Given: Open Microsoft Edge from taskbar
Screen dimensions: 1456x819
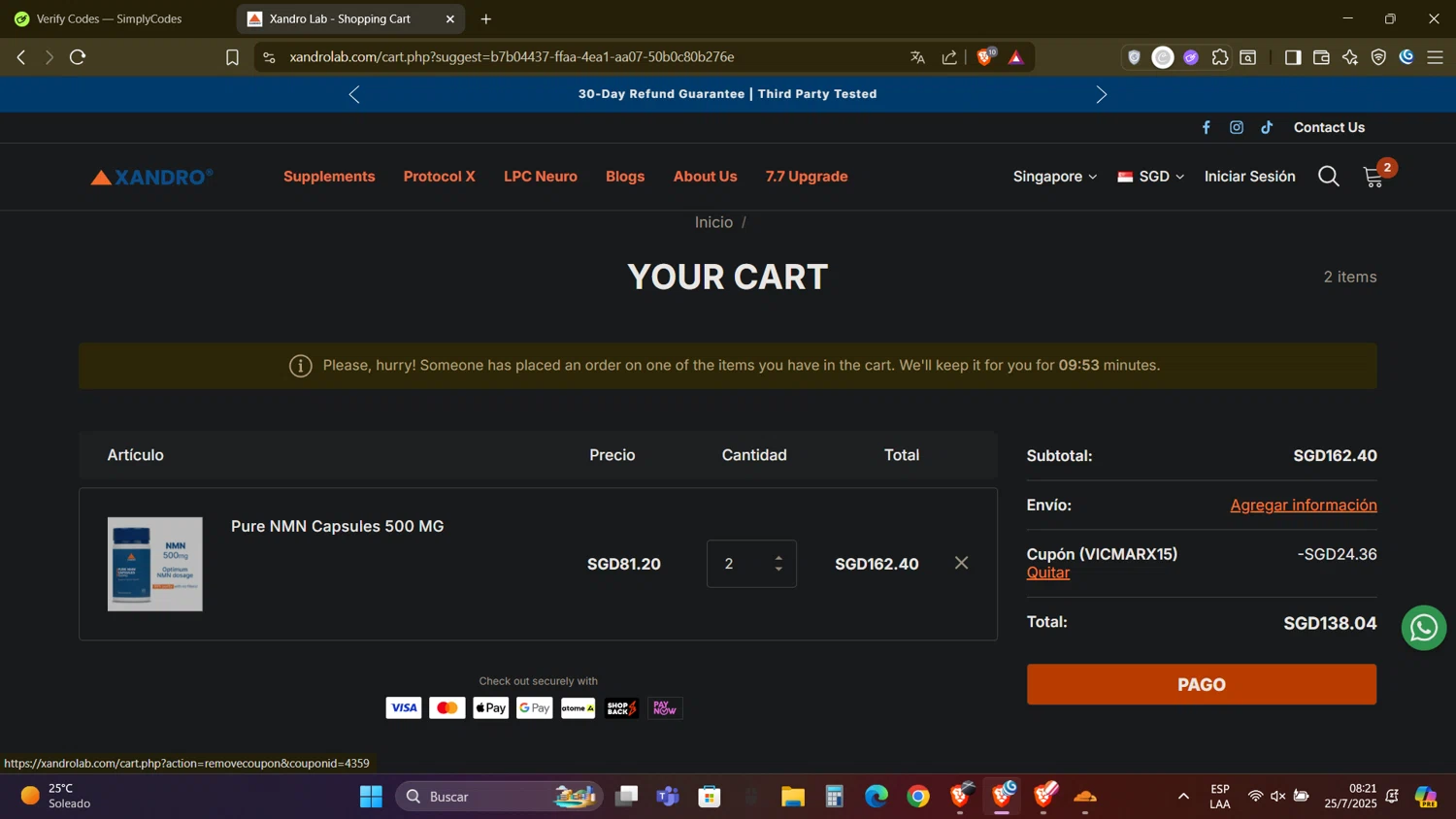Looking at the screenshot, I should pos(877,797).
